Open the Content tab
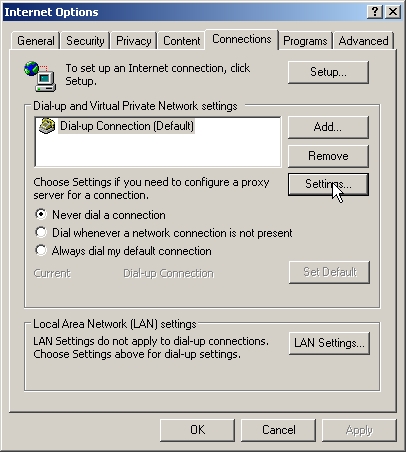 (x=181, y=41)
